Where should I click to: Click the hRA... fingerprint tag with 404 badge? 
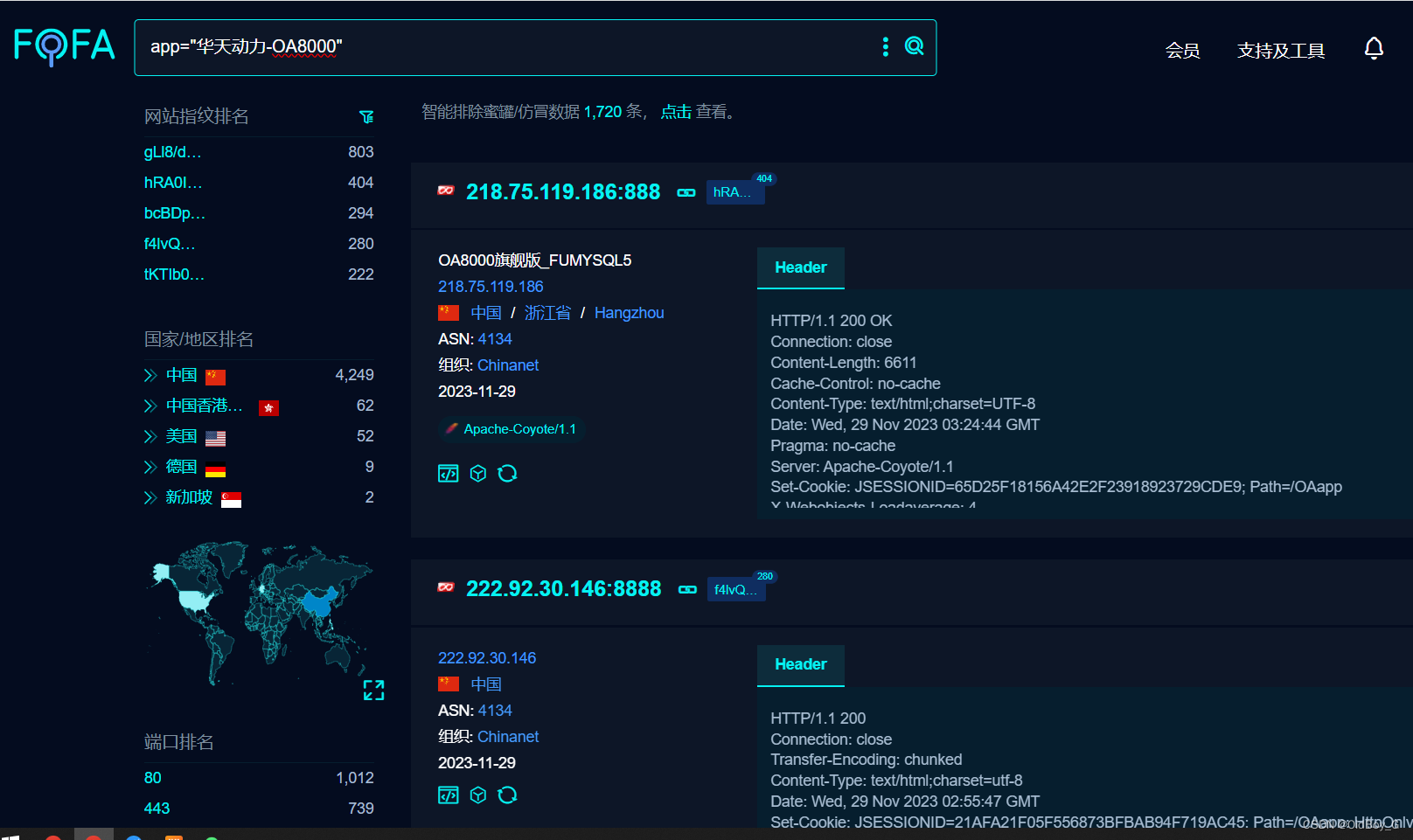[x=735, y=191]
